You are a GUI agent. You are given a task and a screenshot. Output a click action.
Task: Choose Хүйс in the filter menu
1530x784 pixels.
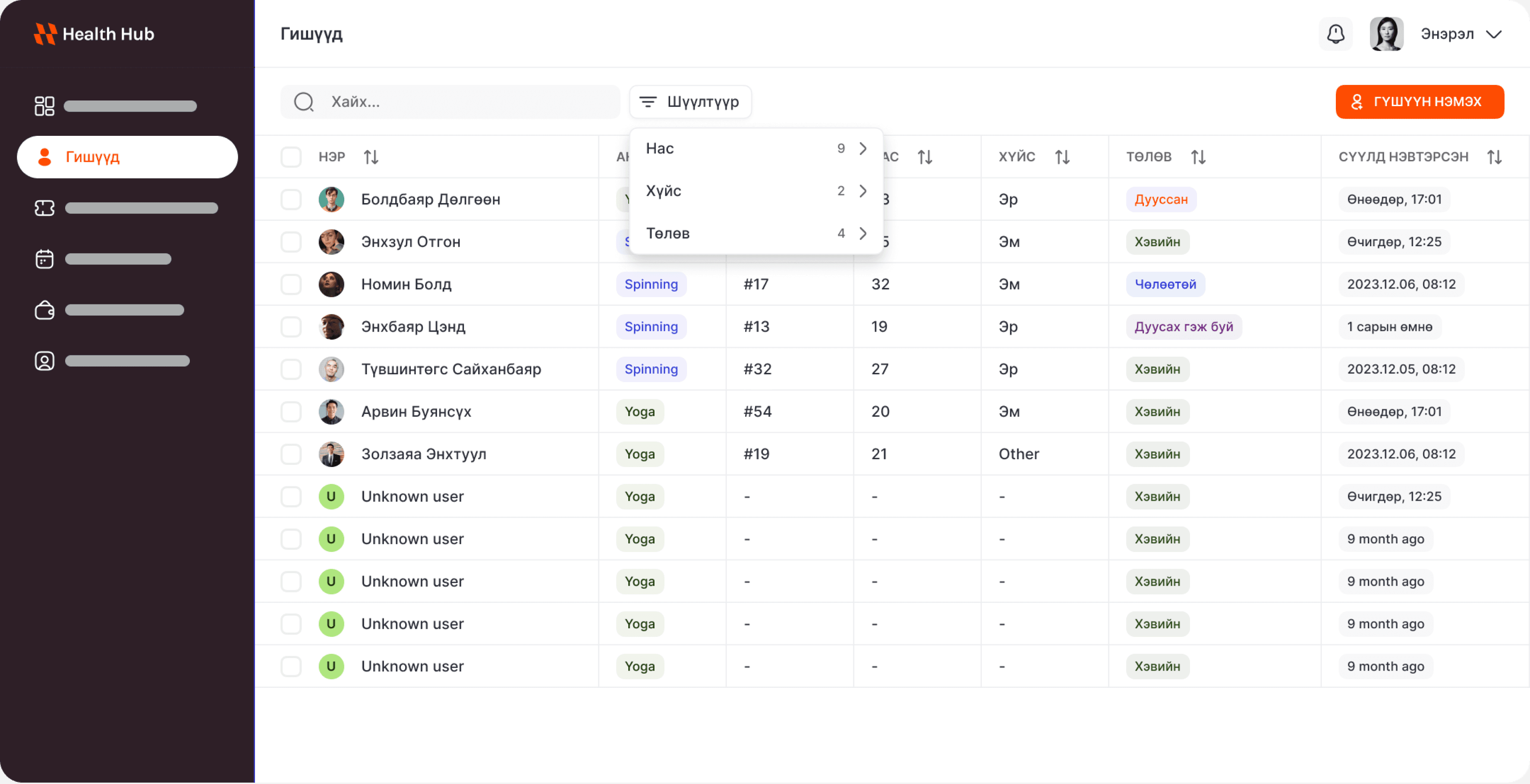pos(756,191)
